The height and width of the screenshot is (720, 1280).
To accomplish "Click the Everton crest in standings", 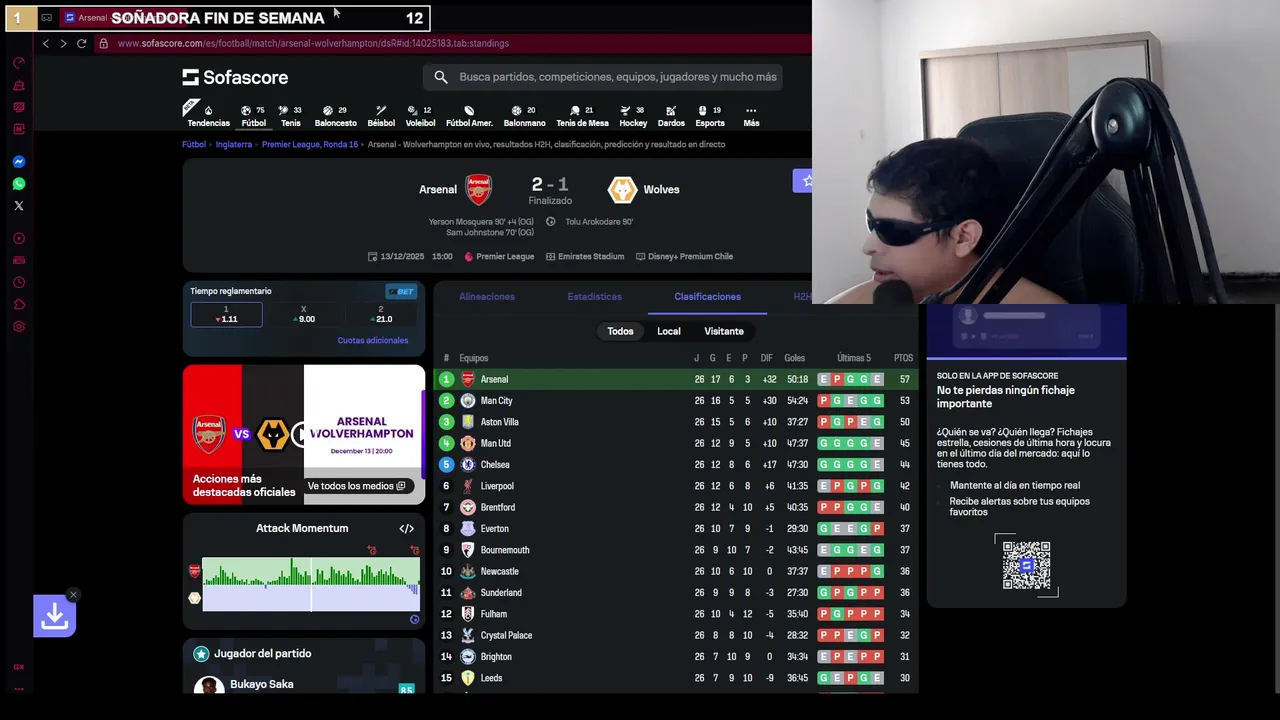I will click(467, 529).
